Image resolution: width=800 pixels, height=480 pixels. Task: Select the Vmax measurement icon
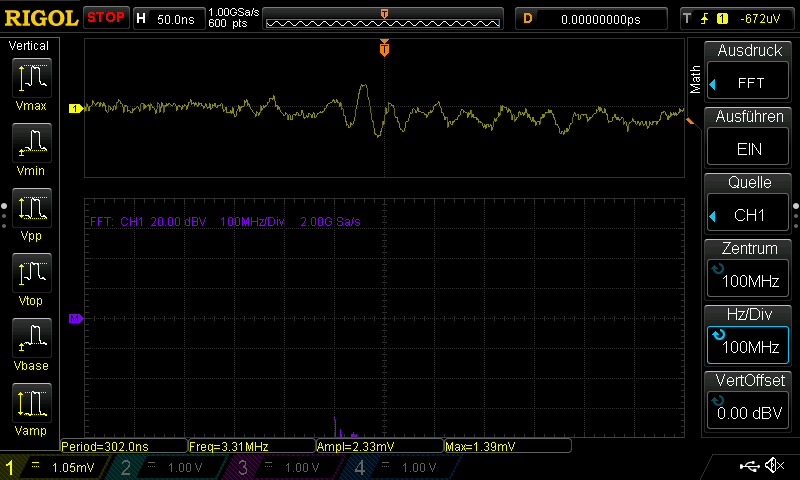tap(32, 78)
